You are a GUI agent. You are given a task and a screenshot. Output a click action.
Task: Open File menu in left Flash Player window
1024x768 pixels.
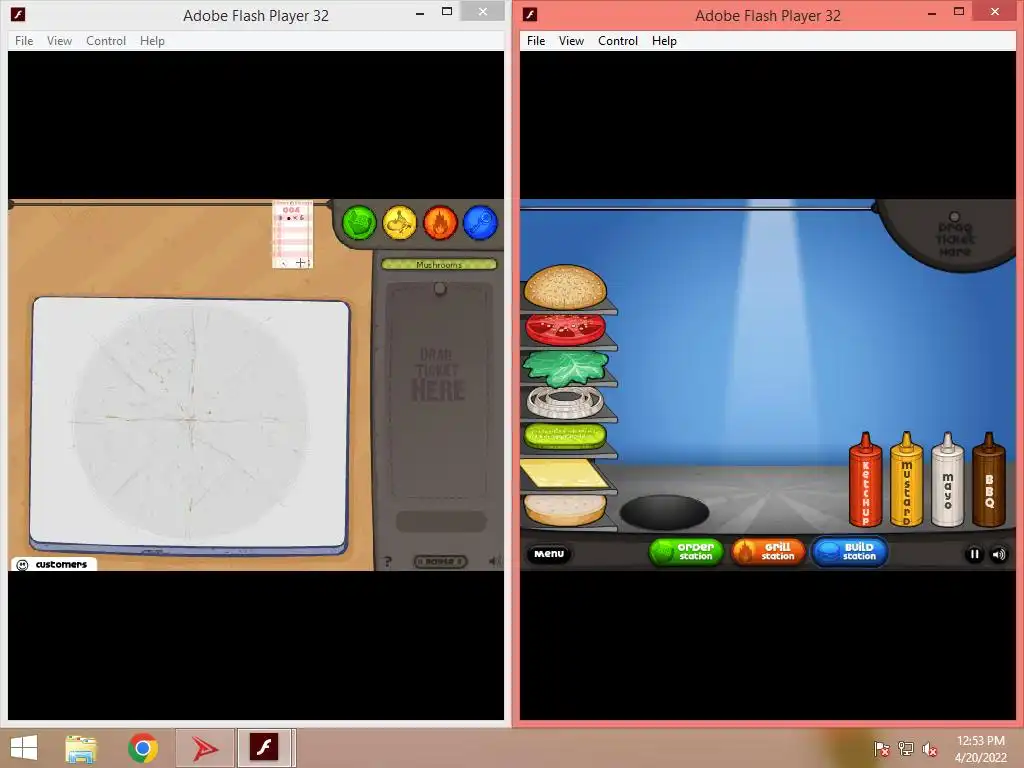point(24,40)
